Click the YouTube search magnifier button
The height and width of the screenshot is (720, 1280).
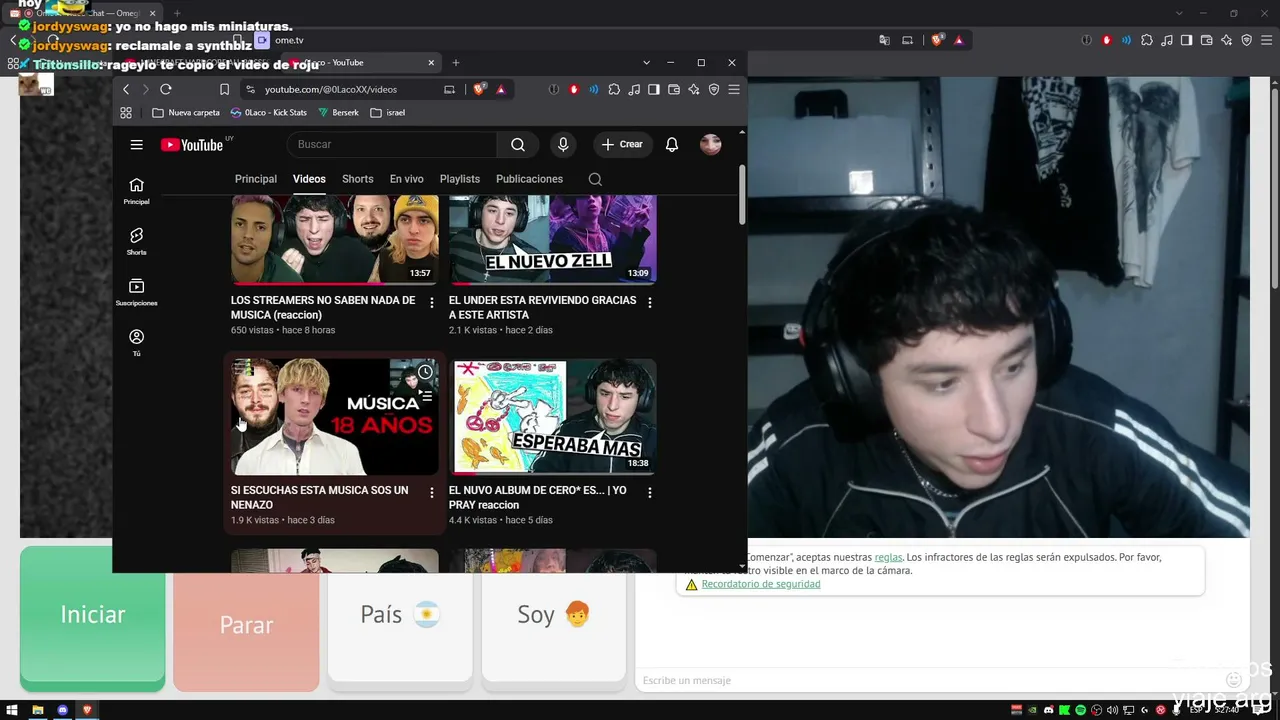click(x=518, y=145)
